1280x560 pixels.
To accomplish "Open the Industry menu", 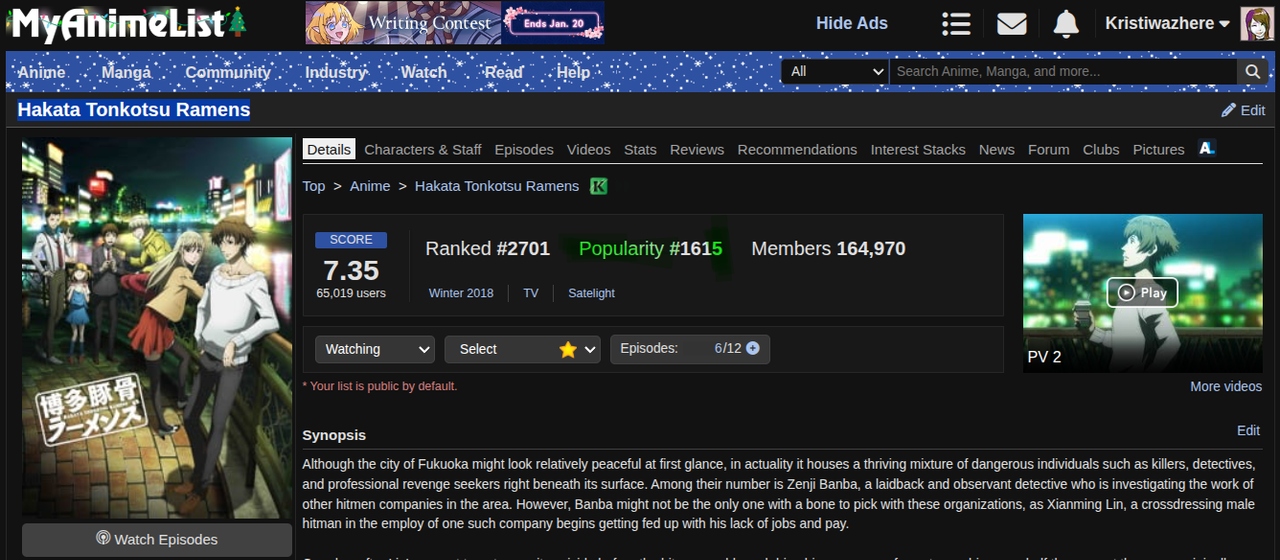I will point(336,72).
